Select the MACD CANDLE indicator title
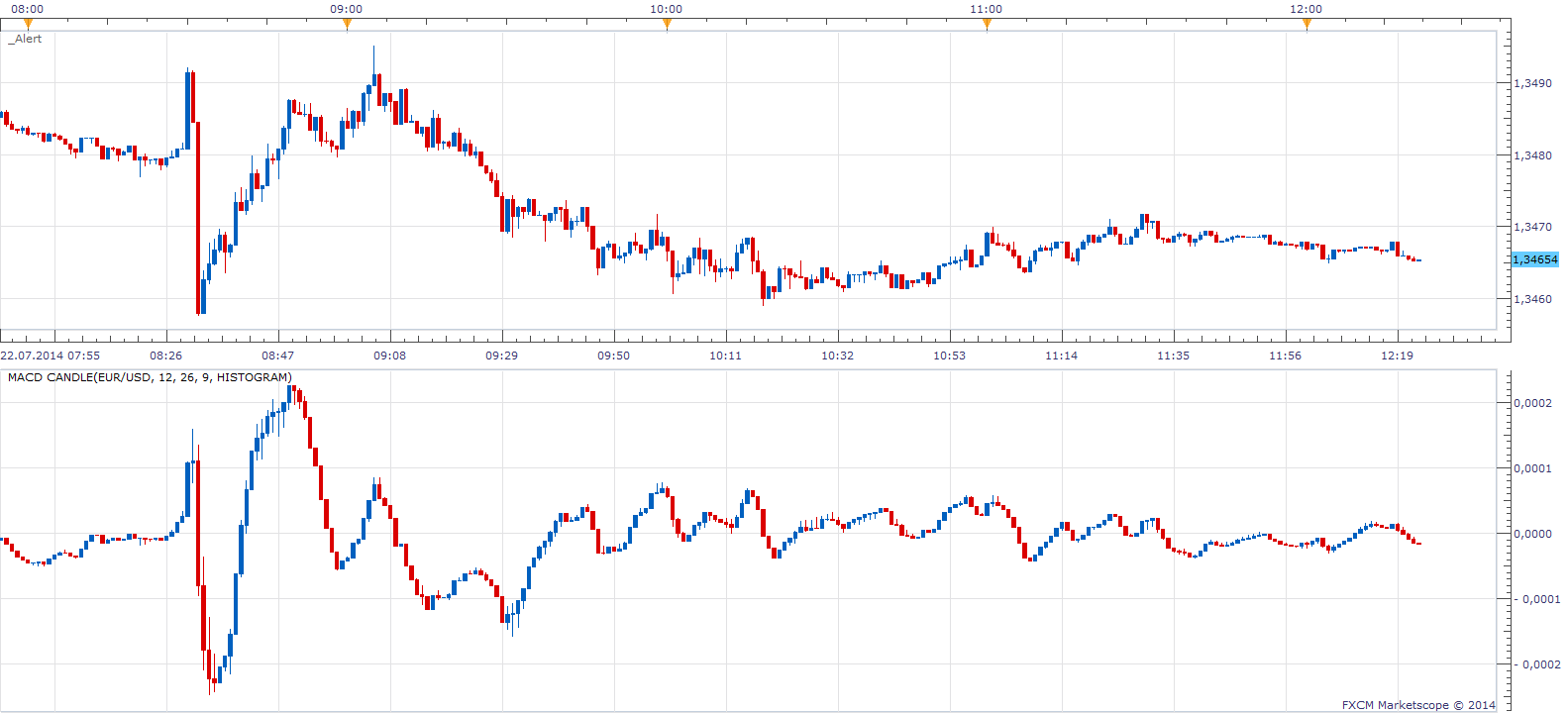This screenshot has width=1568, height=713. [x=150, y=377]
